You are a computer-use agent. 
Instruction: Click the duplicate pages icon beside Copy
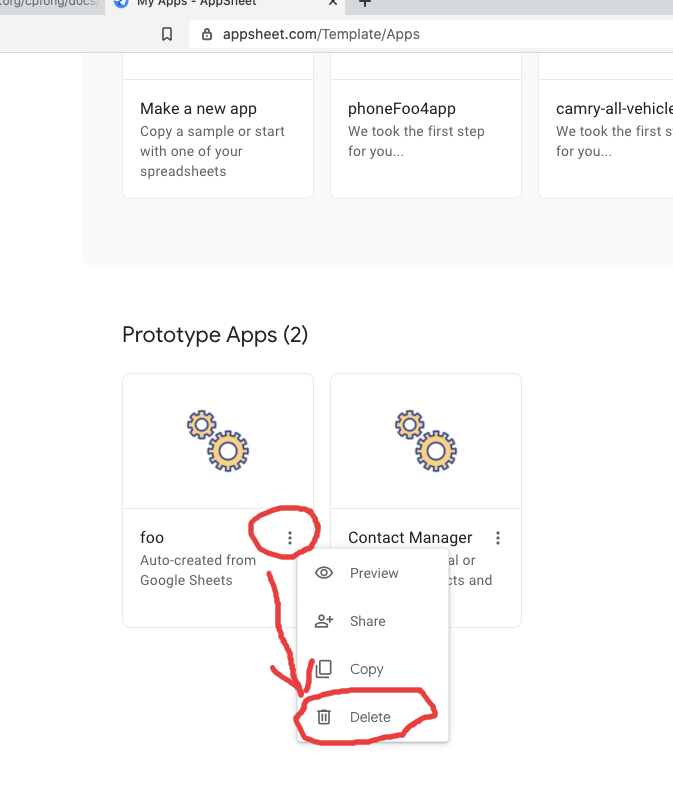[x=324, y=669]
